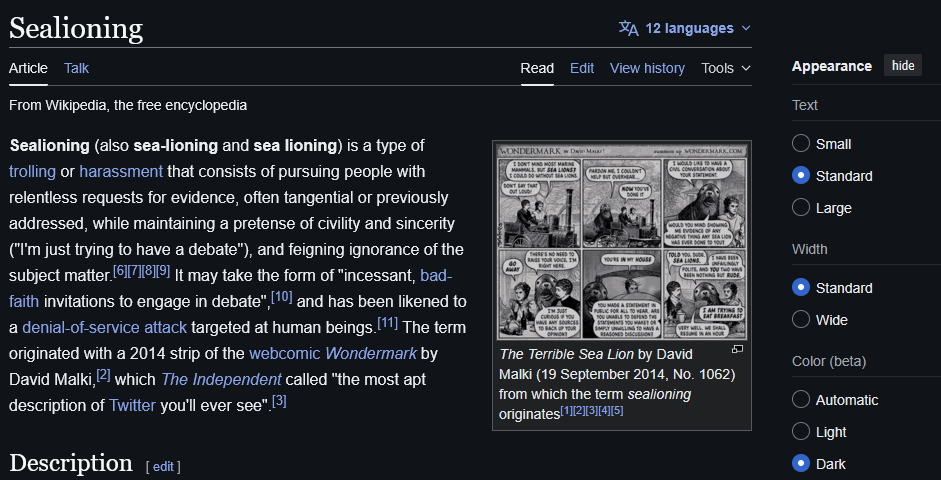Select Small text size
941x480 pixels.
(801, 144)
